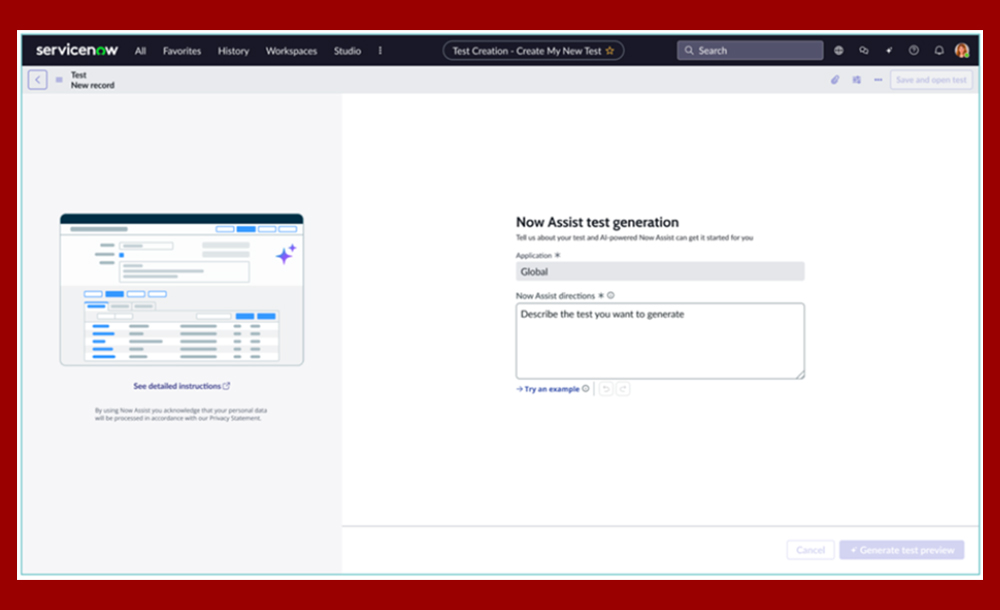Redo text using the redo arrow icon
Screen dimensions: 1000x610
point(623,388)
